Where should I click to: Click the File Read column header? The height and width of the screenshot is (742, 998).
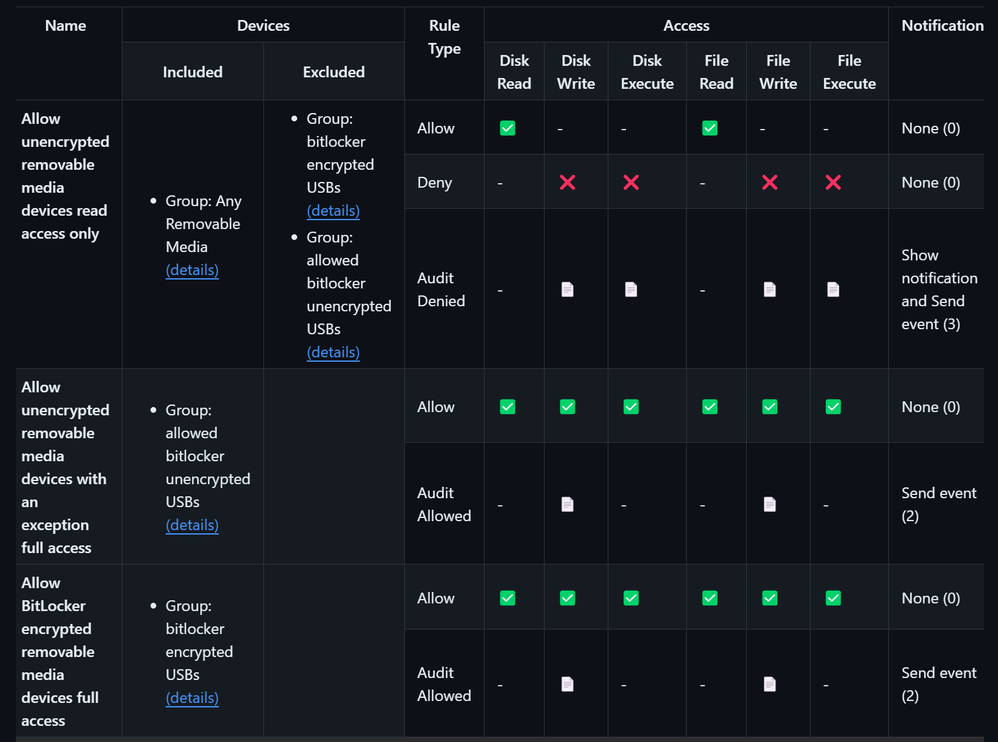point(716,72)
